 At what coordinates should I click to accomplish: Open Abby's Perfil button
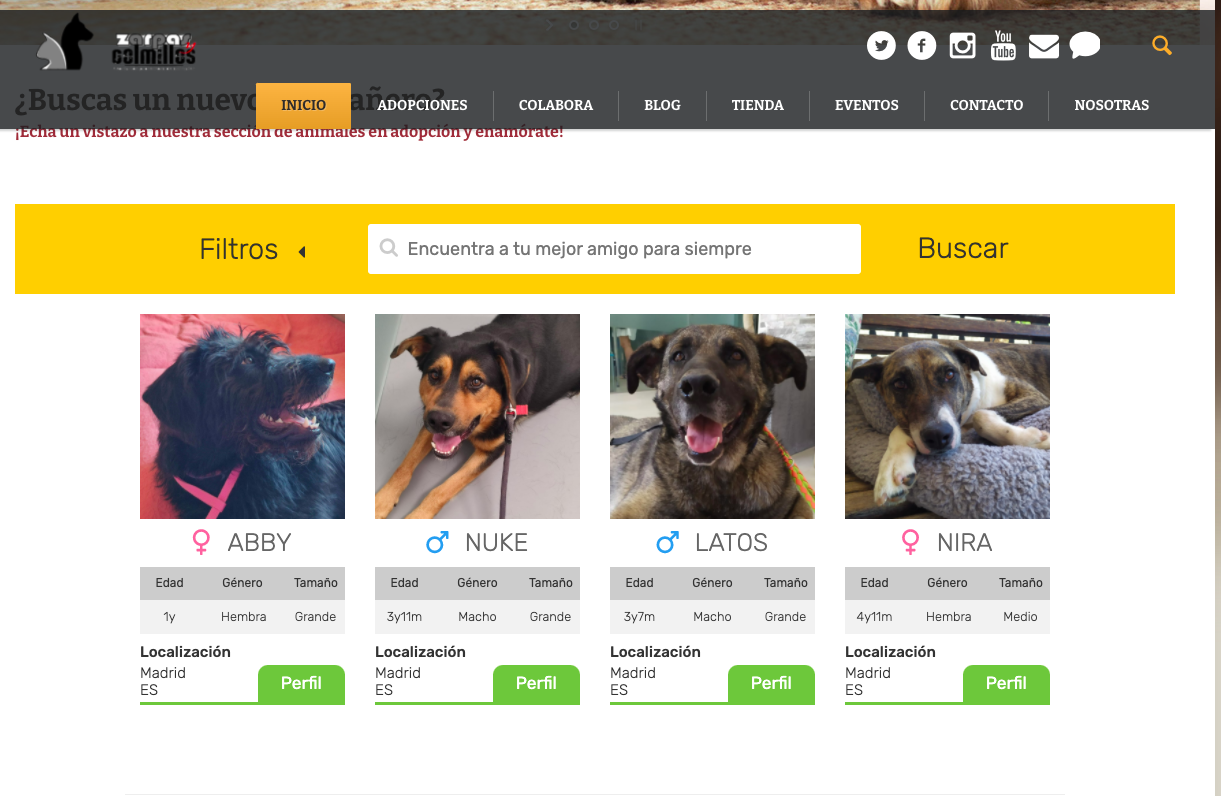point(301,683)
